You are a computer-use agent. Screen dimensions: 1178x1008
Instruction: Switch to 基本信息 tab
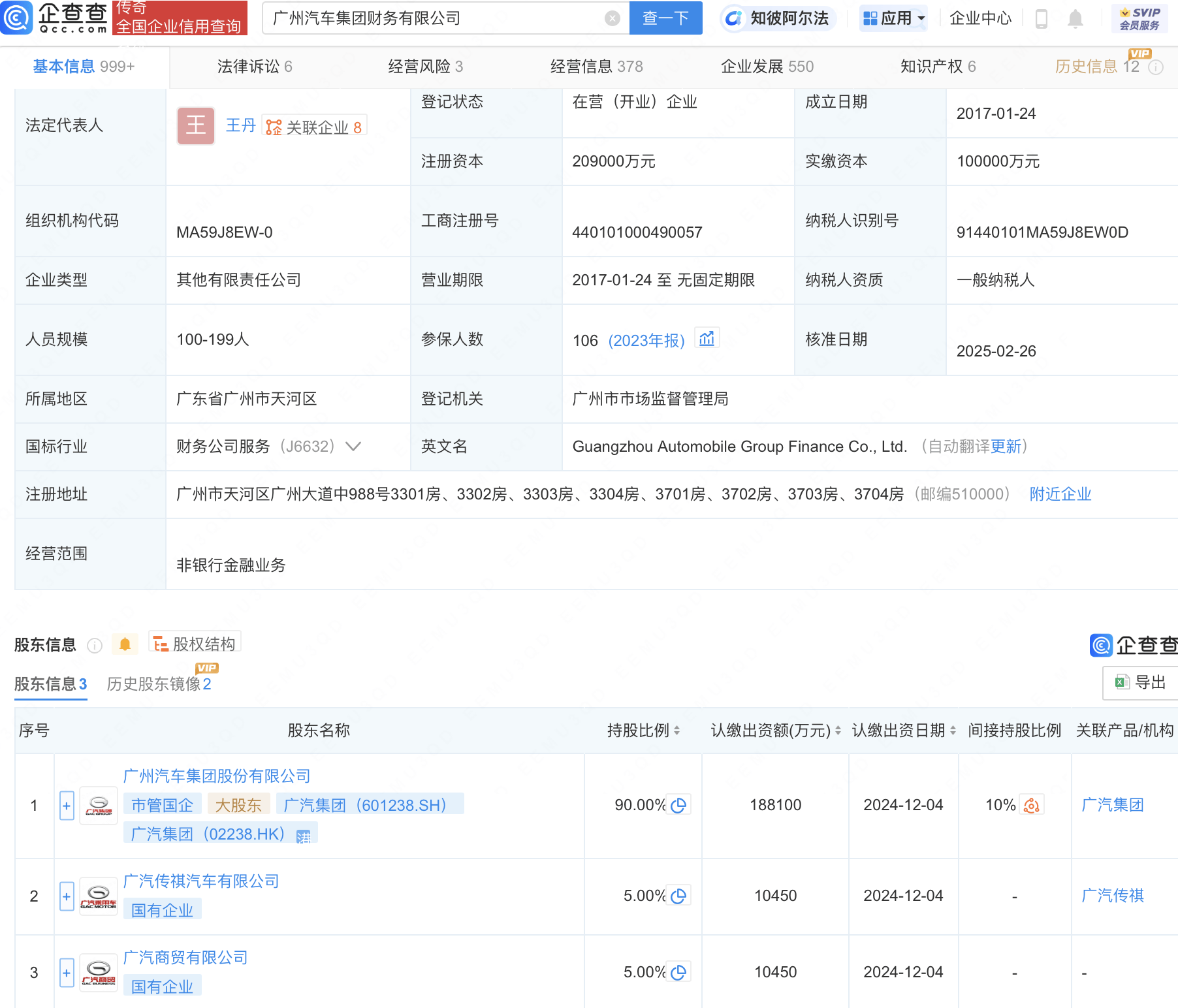(84, 67)
